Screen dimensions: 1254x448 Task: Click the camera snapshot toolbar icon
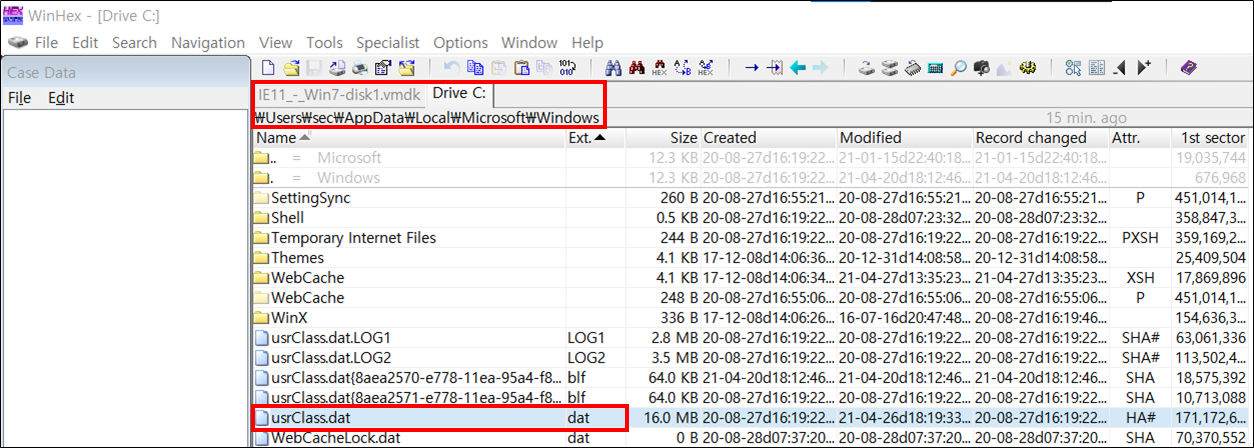982,68
